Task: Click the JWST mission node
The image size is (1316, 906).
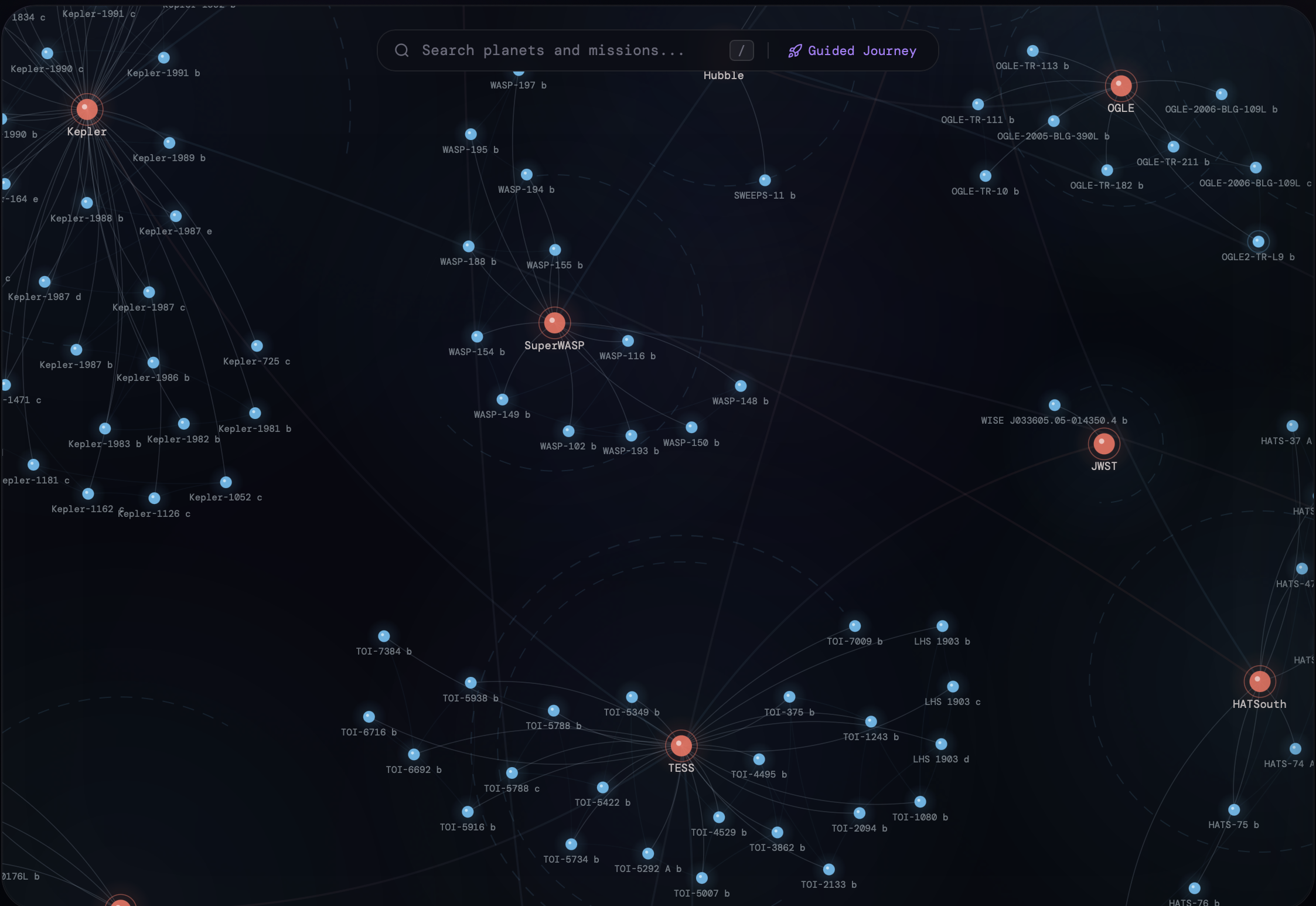Action: pos(1104,444)
